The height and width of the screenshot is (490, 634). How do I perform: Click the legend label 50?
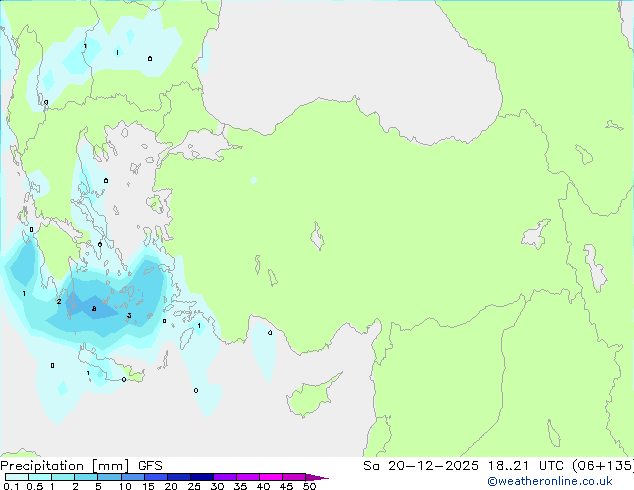pos(309,486)
